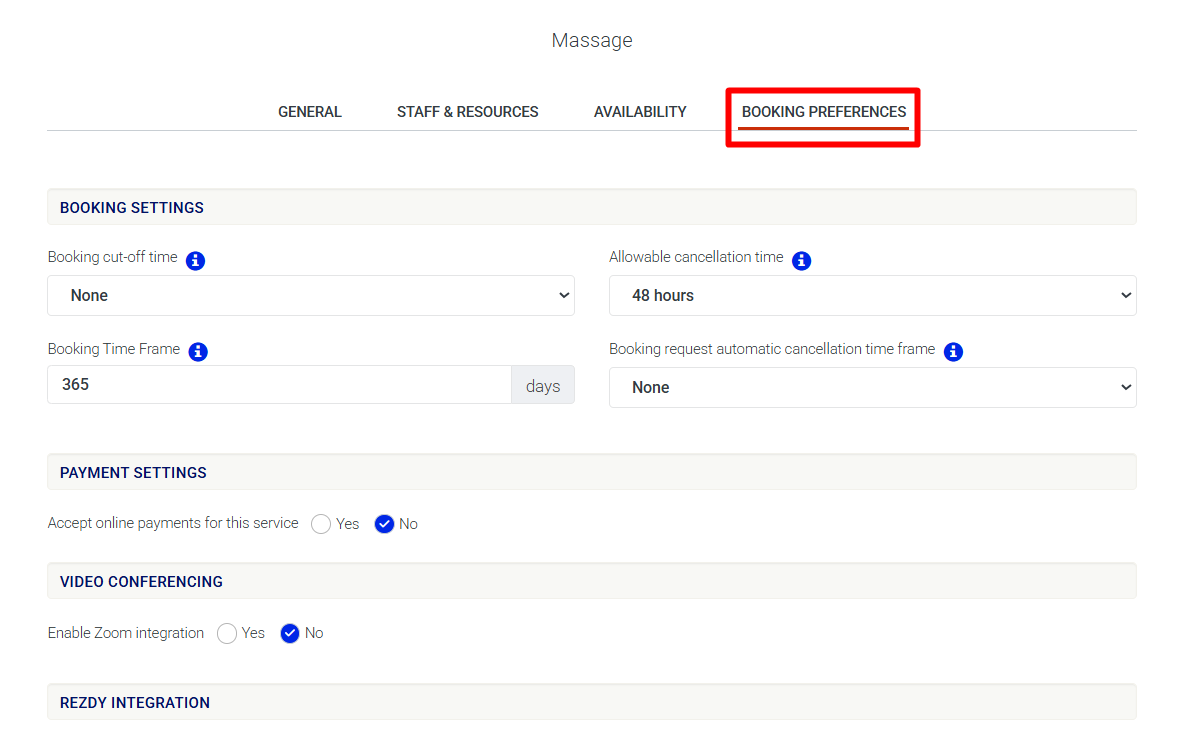Click the 'days' unit label
Image resolution: width=1183 pixels, height=738 pixels.
click(543, 386)
